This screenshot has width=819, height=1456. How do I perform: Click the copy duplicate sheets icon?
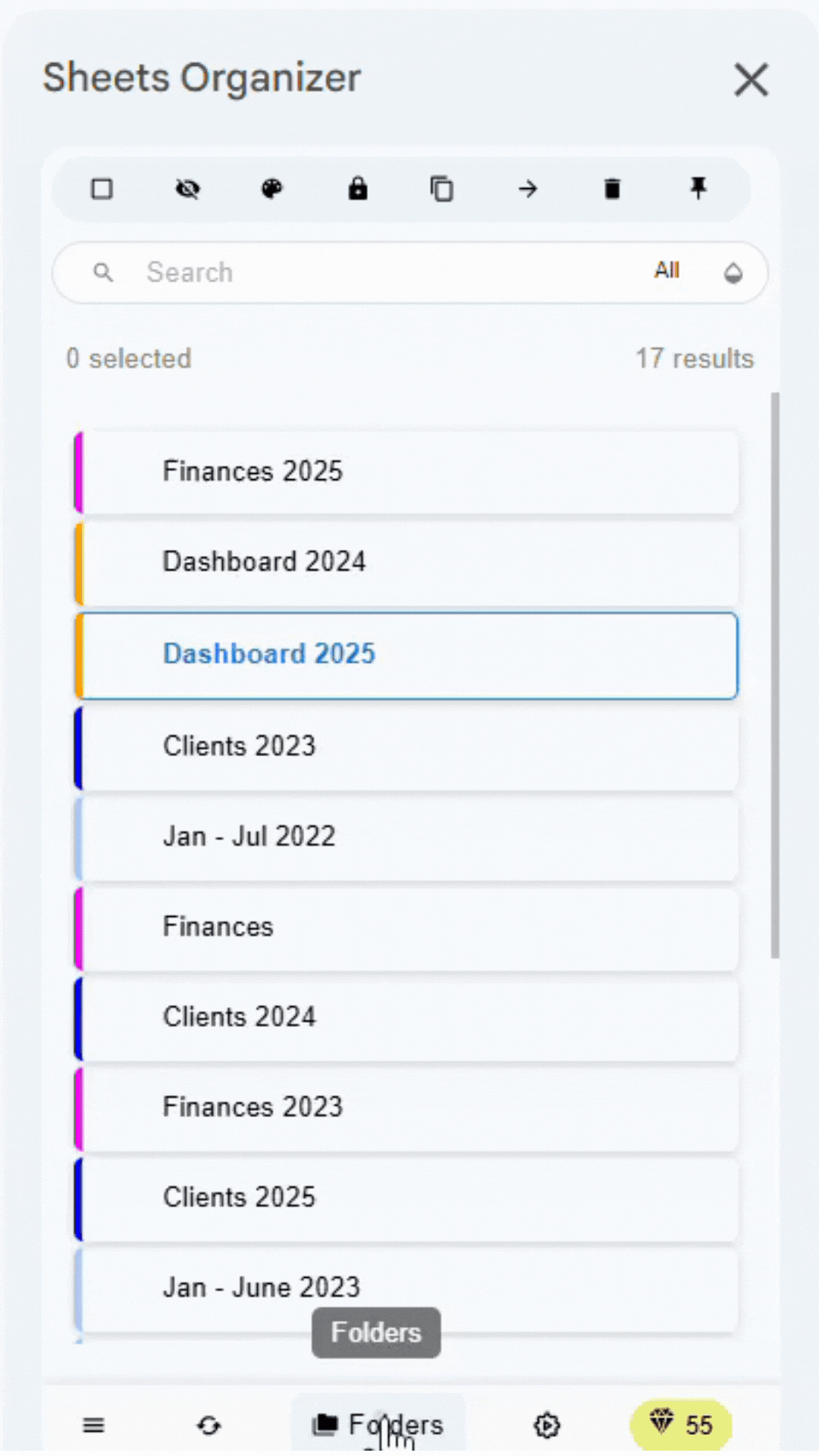pos(442,189)
